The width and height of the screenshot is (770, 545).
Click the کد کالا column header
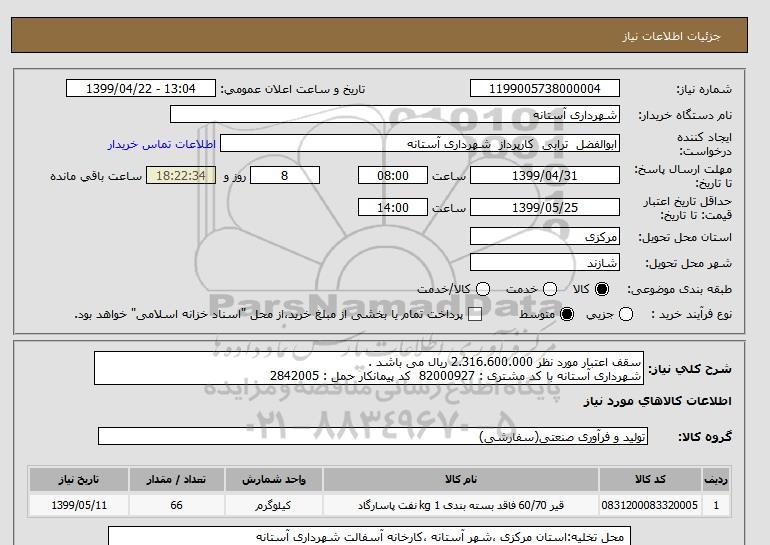click(650, 479)
